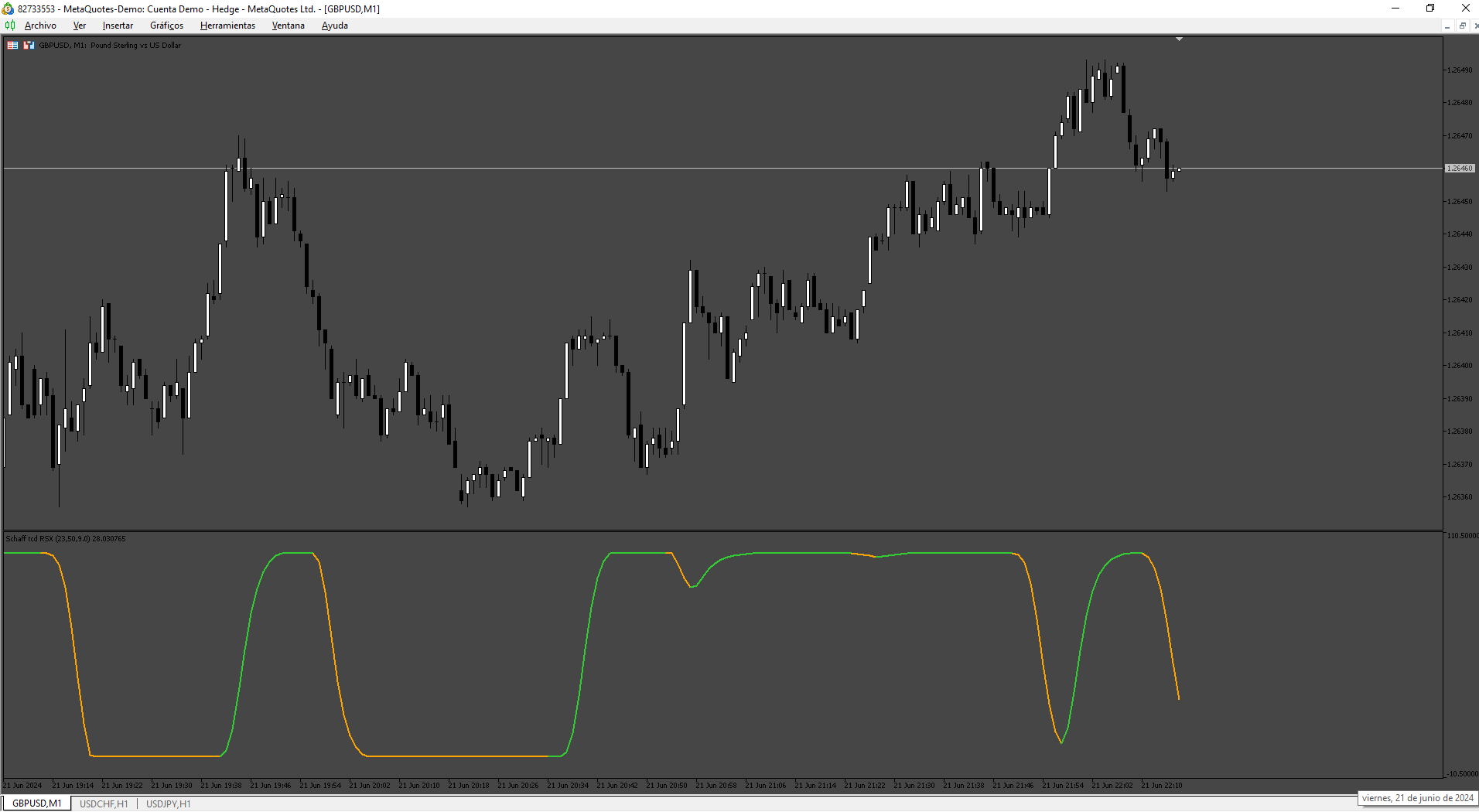Click the Schaff tcd RSX indicator label
1479x812 pixels.
pos(66,538)
